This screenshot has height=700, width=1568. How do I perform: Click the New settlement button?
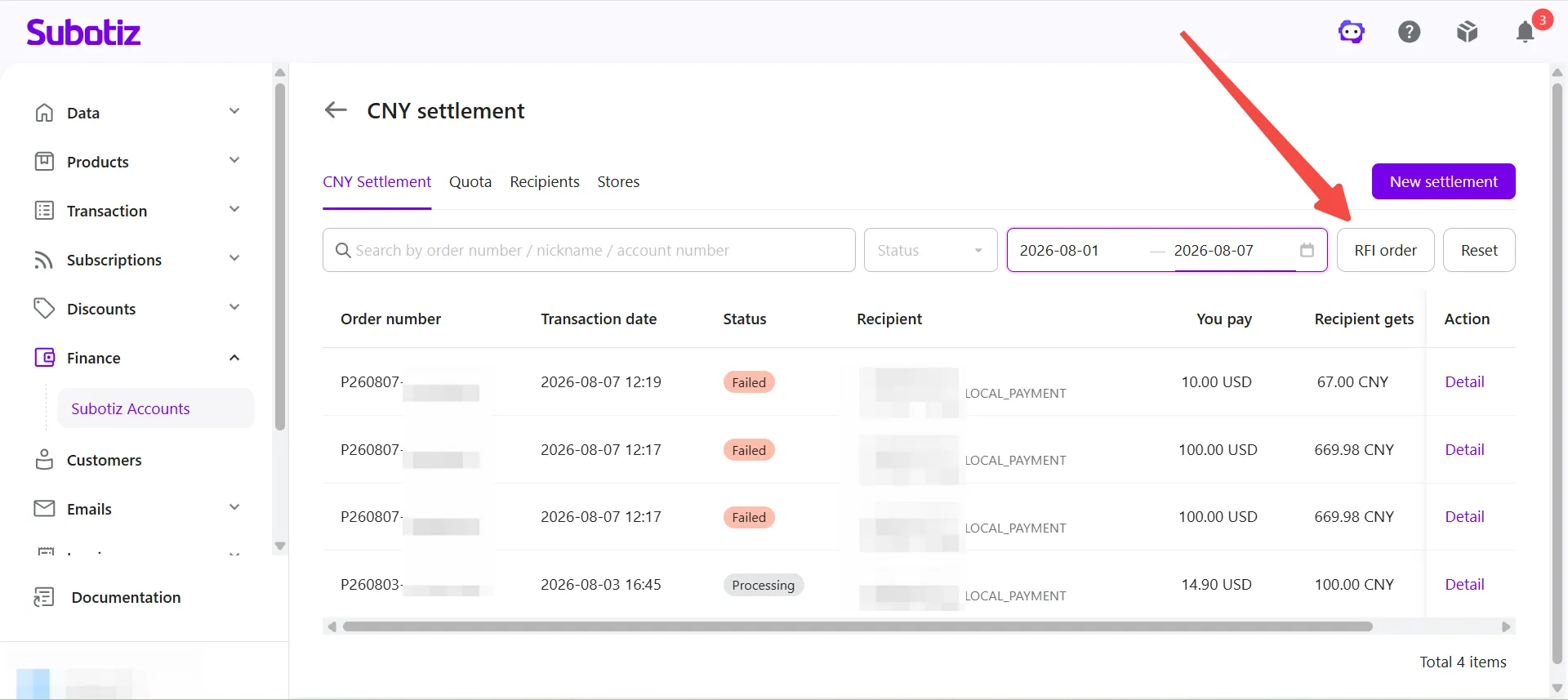[1443, 181]
